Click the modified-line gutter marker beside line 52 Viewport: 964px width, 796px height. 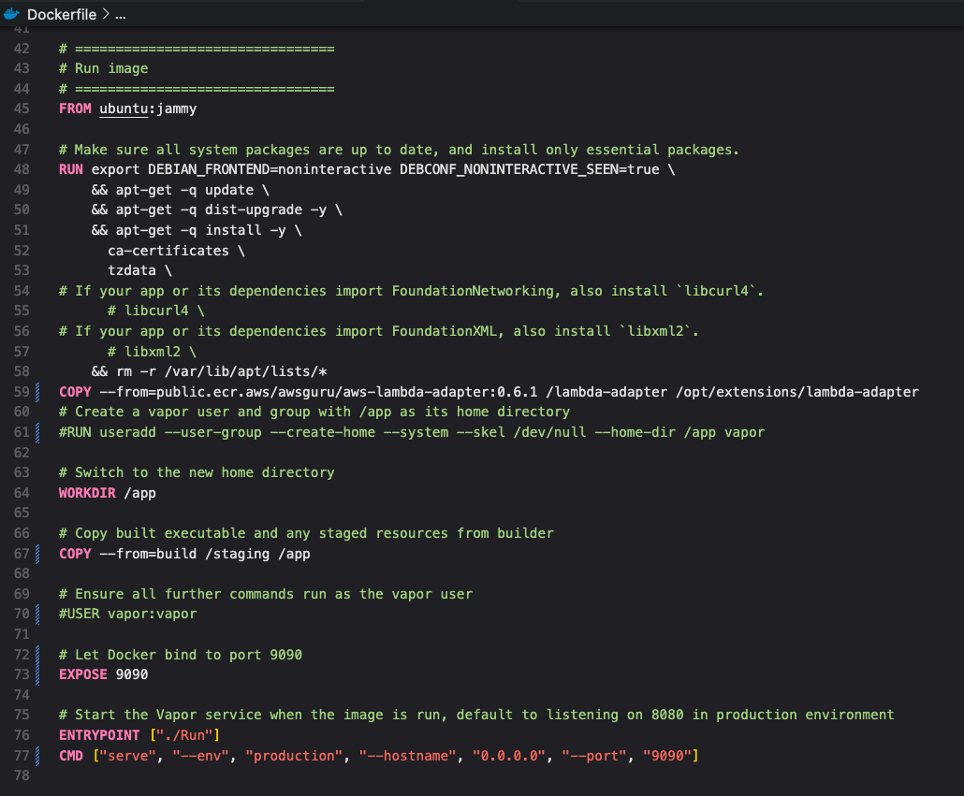[x=39, y=250]
